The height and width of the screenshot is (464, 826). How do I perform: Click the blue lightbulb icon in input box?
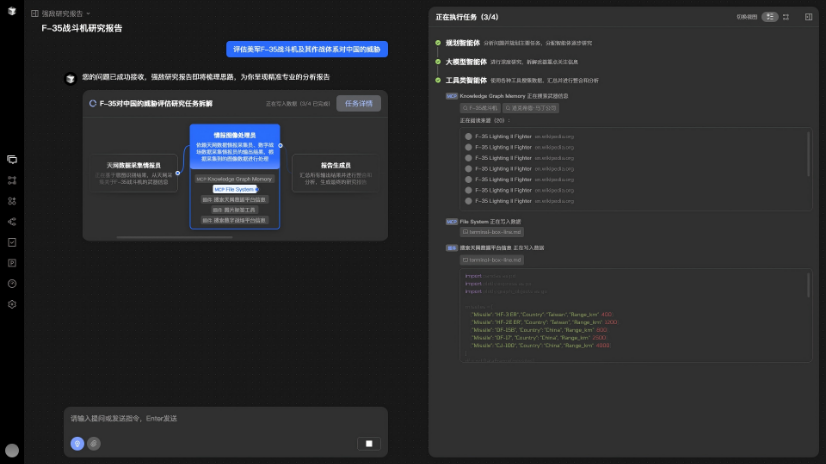pyautogui.click(x=77, y=443)
